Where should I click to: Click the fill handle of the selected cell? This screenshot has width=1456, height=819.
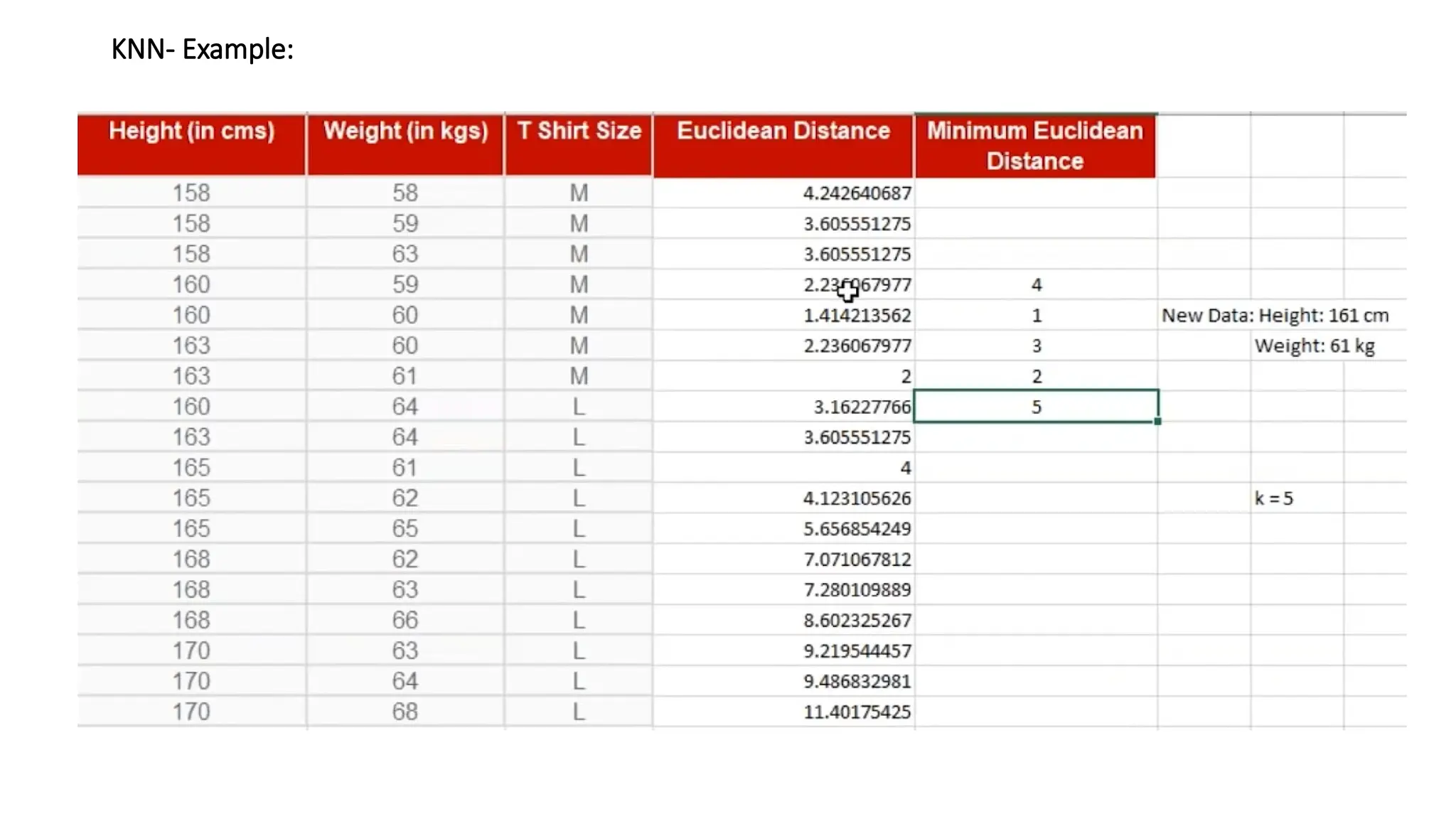1157,422
